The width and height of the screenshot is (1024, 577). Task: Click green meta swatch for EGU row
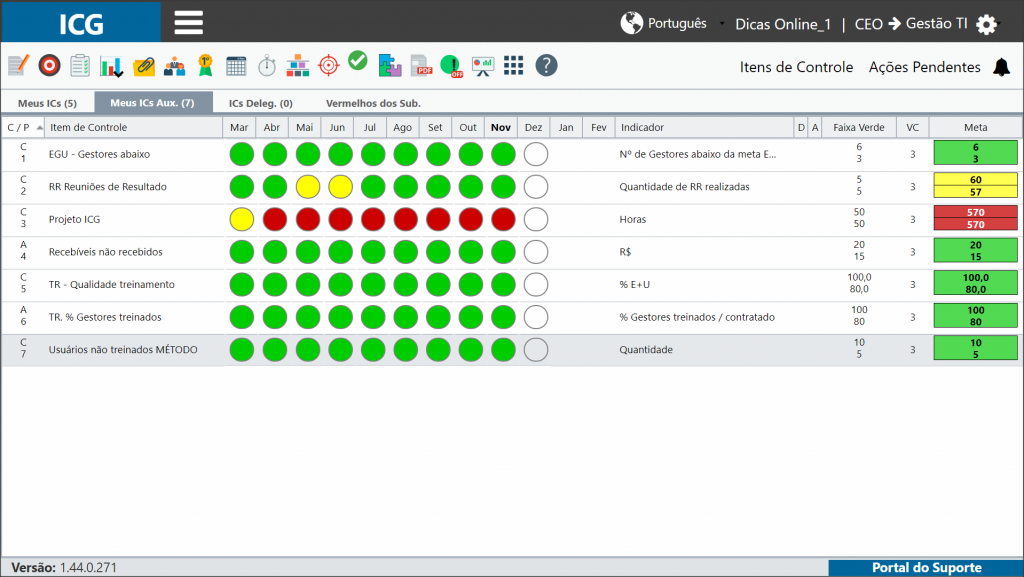975,153
